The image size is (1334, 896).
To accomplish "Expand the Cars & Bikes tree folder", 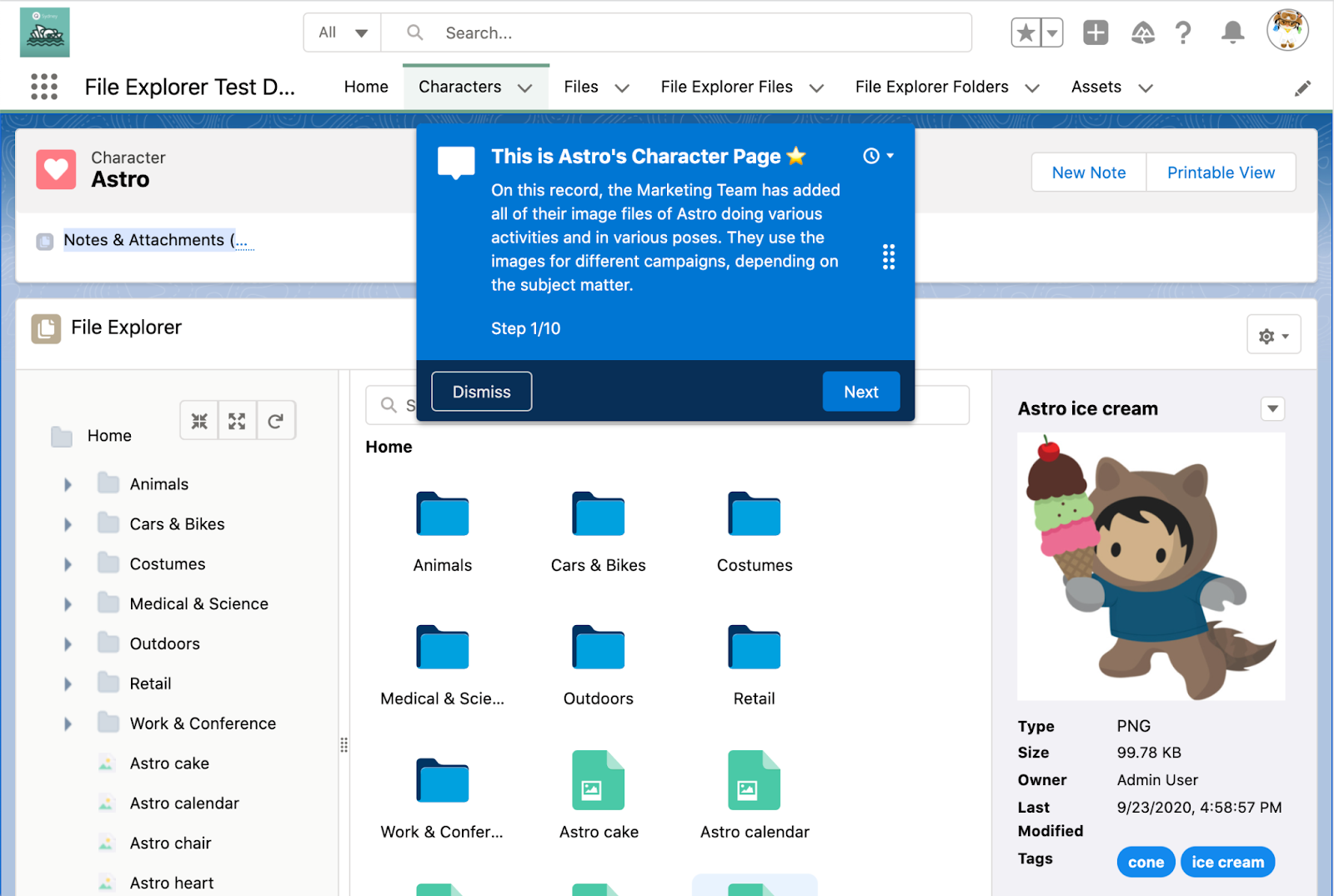I will click(x=68, y=524).
